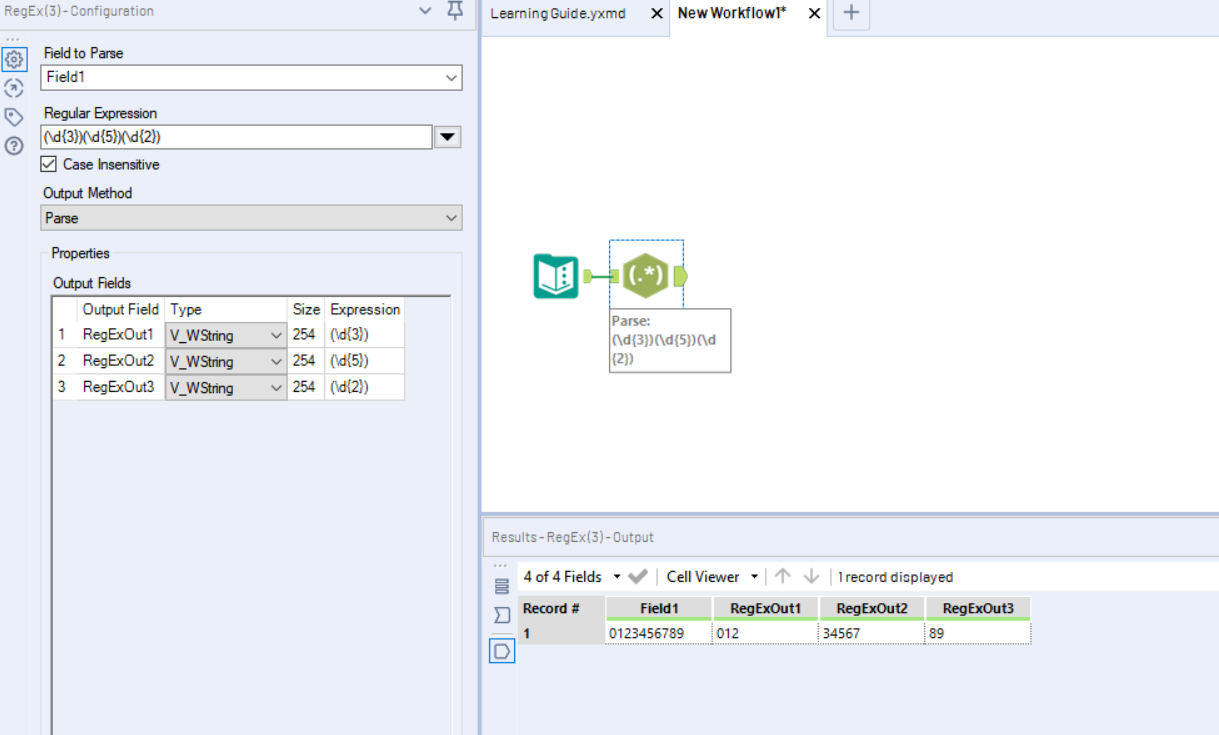This screenshot has height=735, width=1219.
Task: Select the annotation tag icon
Action: pos(15,117)
